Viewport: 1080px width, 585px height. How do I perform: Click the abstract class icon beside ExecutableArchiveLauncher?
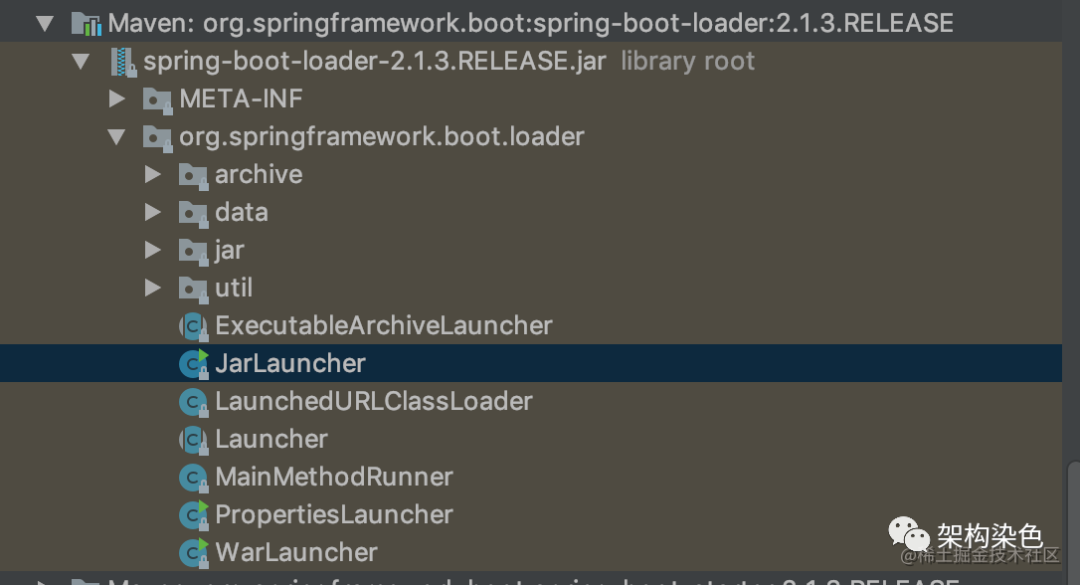192,325
